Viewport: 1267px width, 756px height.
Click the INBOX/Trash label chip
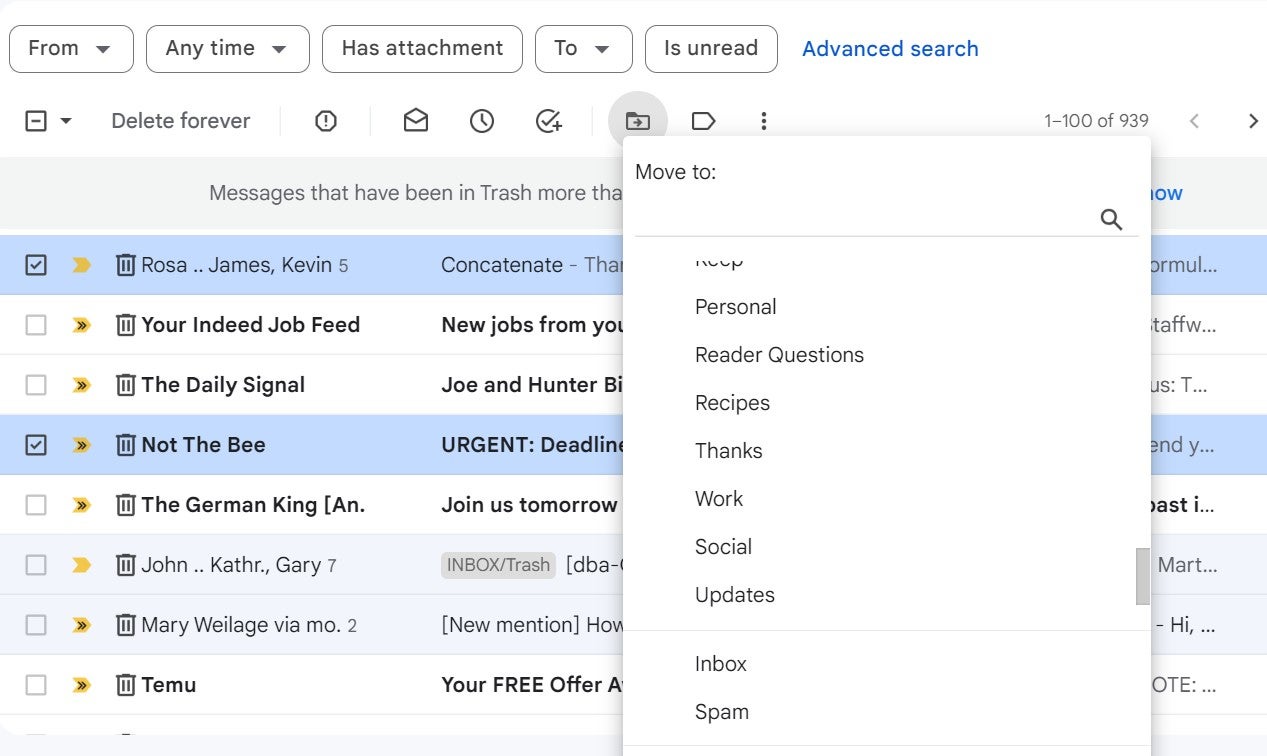pos(498,565)
